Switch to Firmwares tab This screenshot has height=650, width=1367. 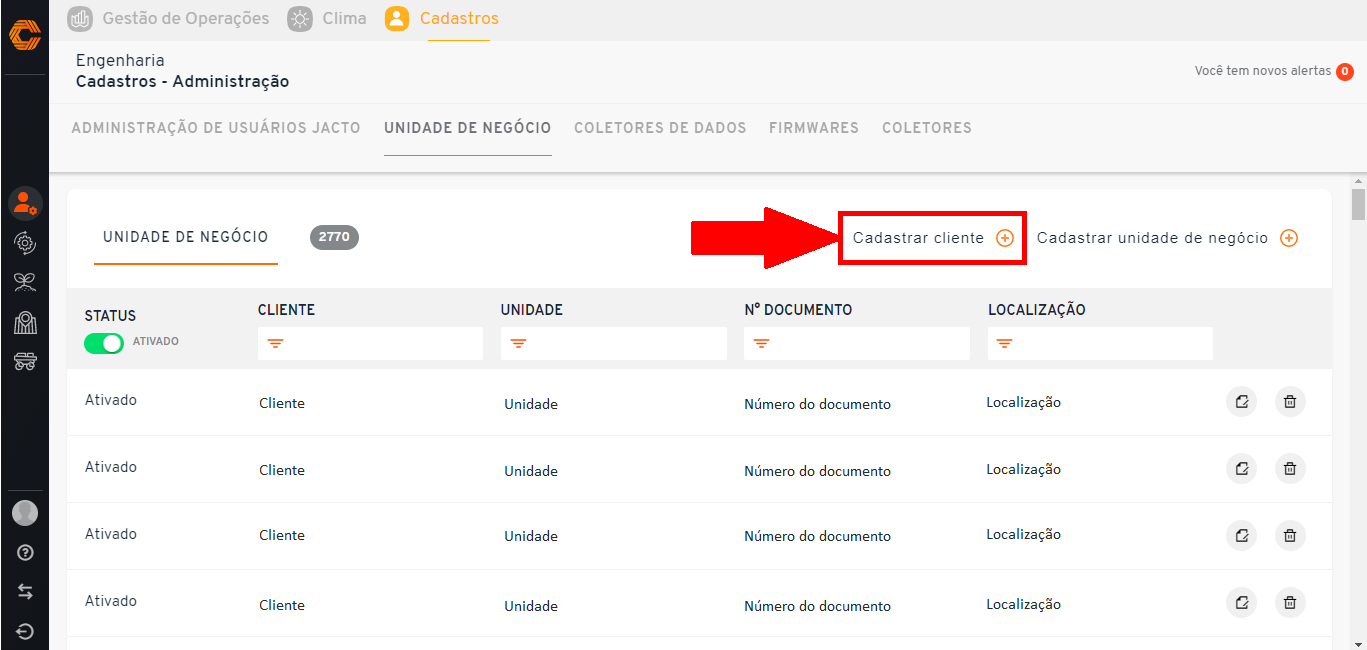(x=814, y=128)
